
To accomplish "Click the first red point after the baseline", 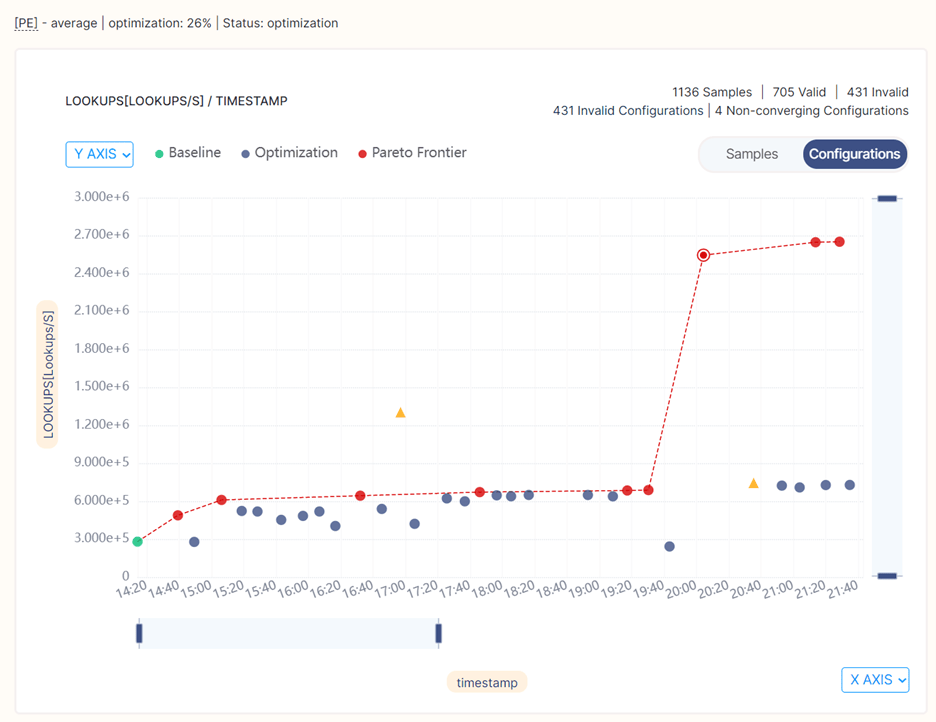I will pyautogui.click(x=177, y=515).
